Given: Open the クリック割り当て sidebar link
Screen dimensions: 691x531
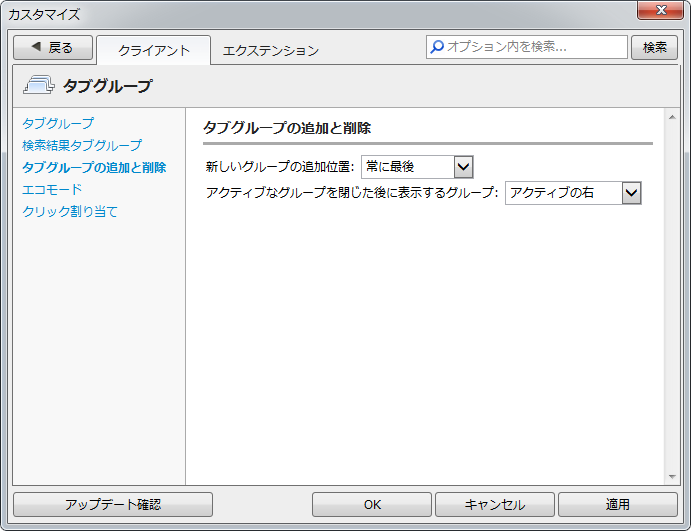Looking at the screenshot, I should point(70,212).
